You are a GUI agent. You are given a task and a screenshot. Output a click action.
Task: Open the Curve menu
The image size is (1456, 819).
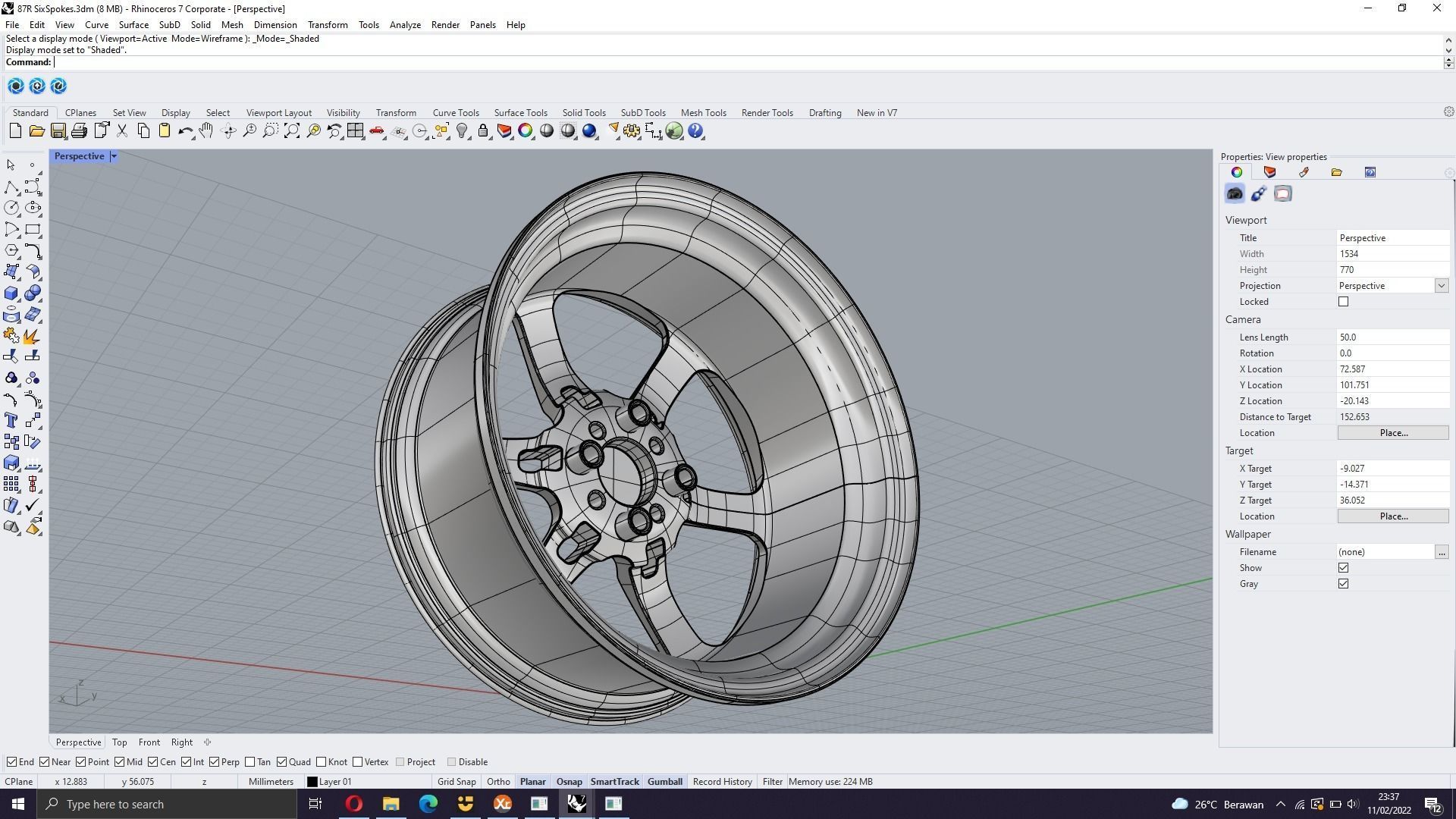click(96, 25)
